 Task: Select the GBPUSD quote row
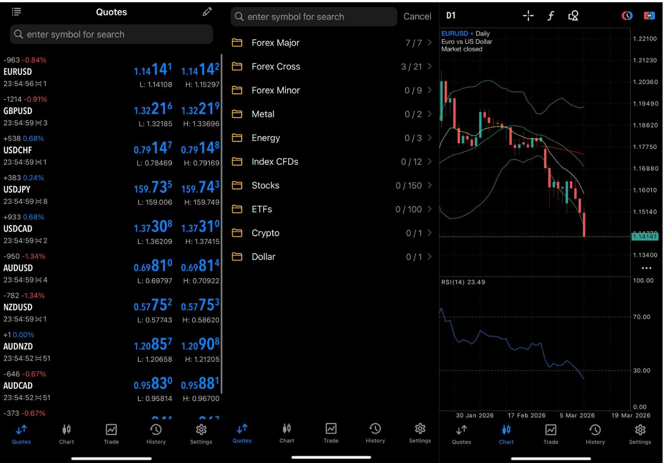click(111, 111)
